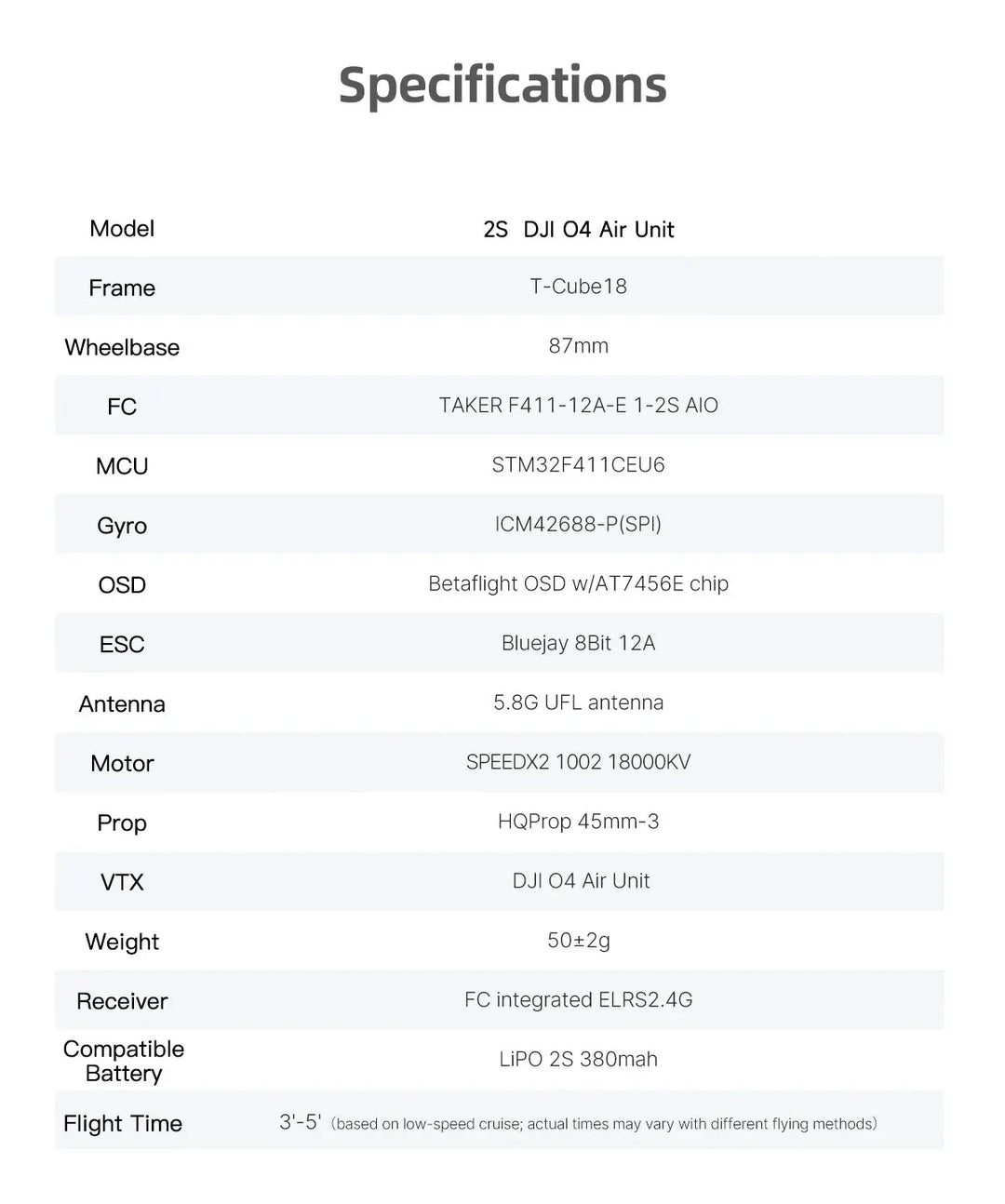Viewport: 1005px width, 1204px height.
Task: Click the low-speed cruise flight time note
Action: [x=604, y=1124]
